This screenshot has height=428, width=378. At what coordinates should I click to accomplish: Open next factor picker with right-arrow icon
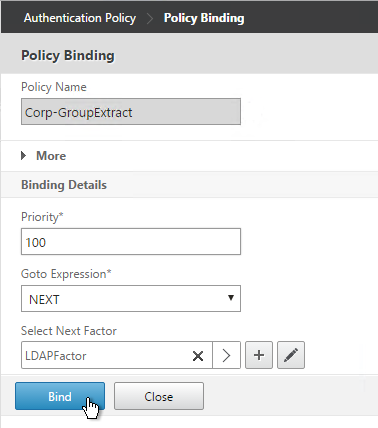click(x=226, y=355)
